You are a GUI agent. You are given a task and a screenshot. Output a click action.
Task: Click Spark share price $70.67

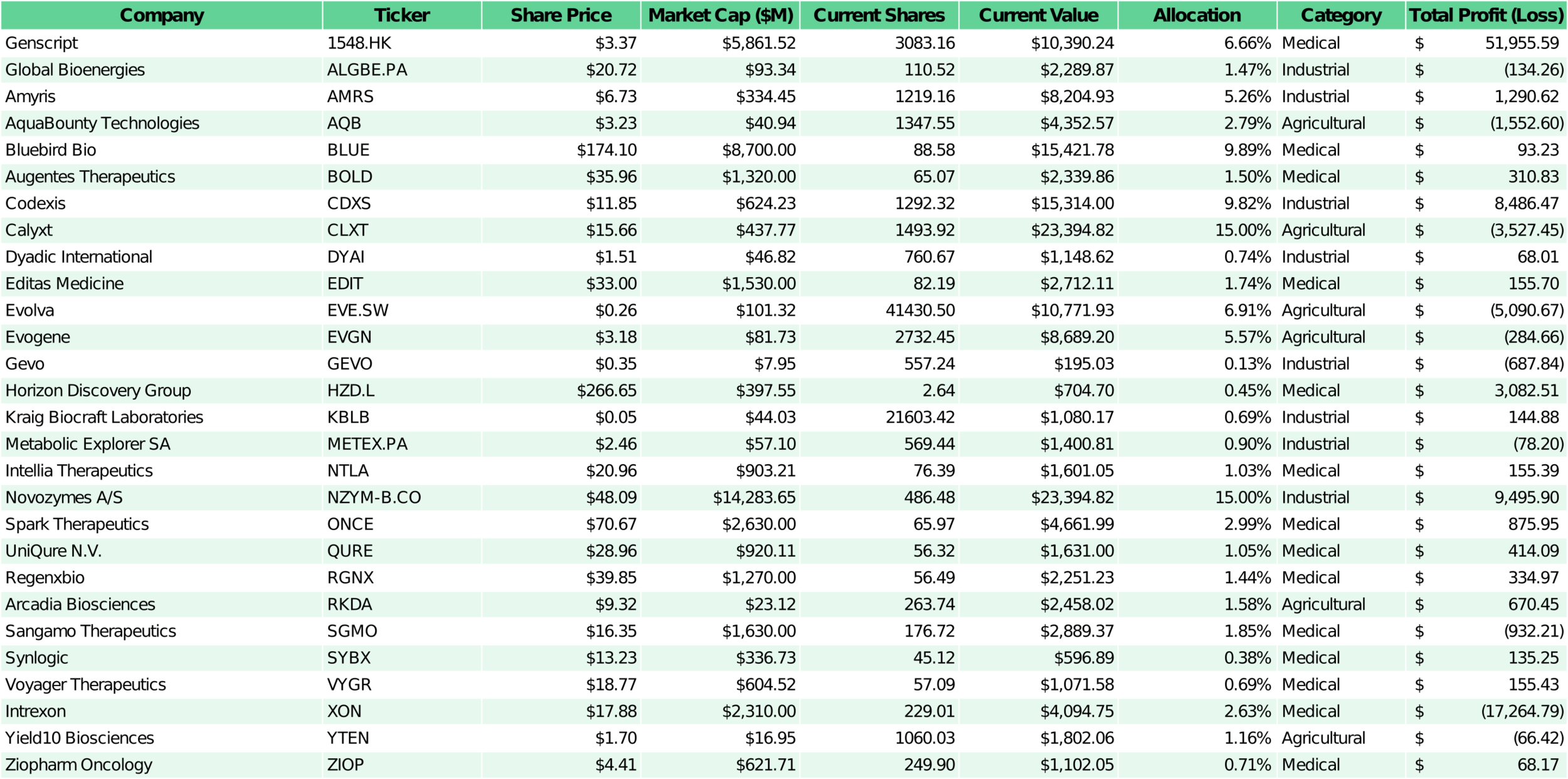(x=561, y=524)
